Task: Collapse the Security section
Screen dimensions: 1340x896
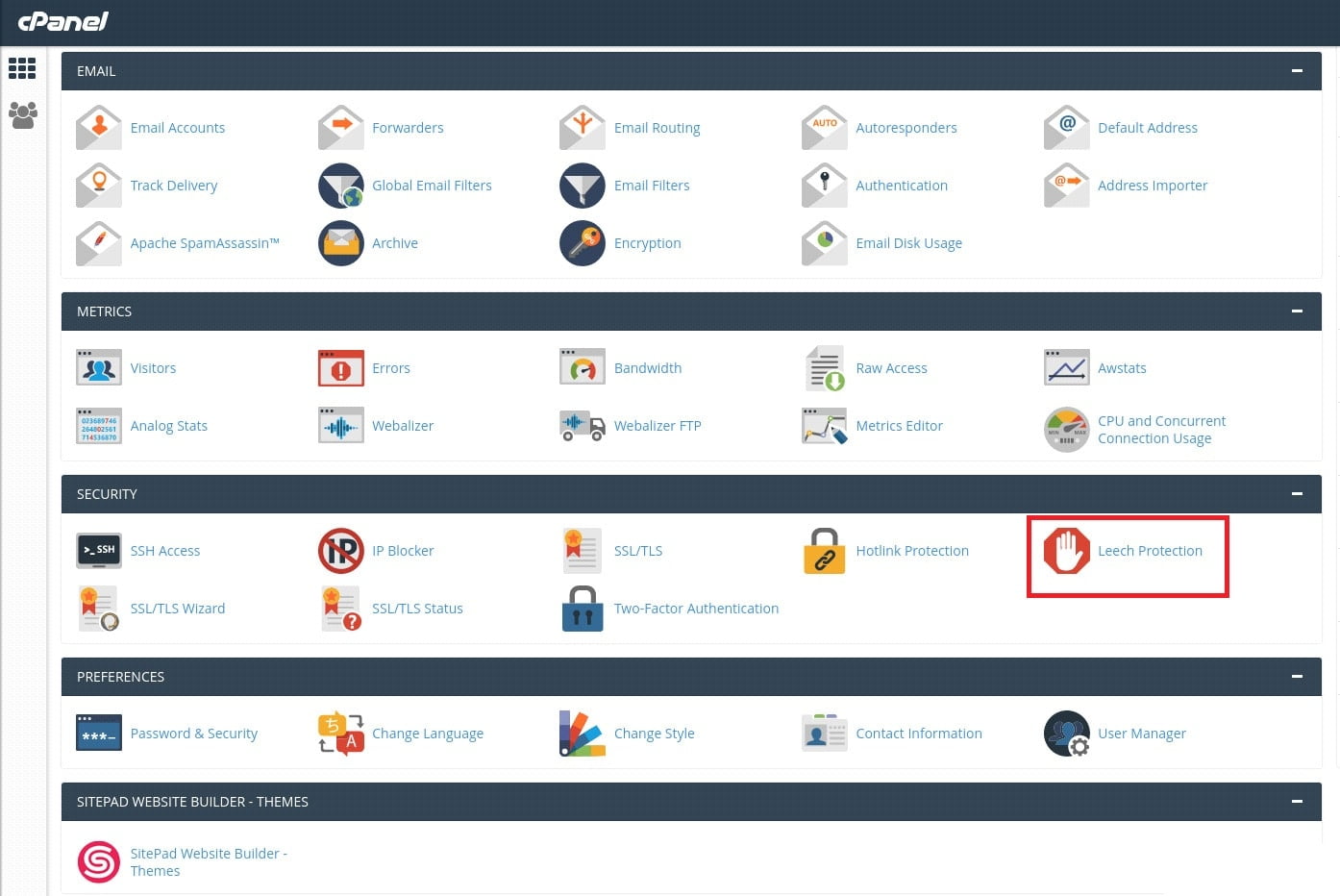Action: point(1297,494)
